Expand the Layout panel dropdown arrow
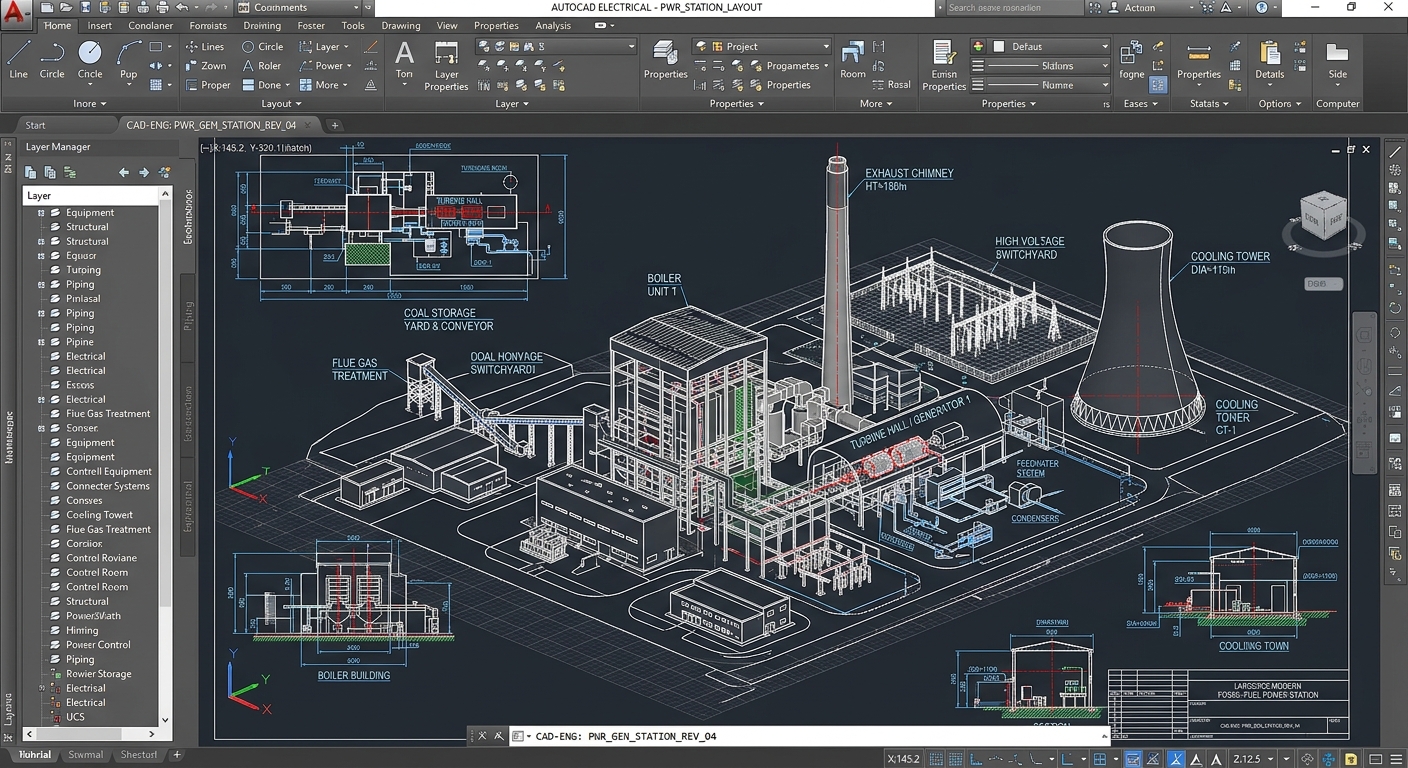The height and width of the screenshot is (768, 1408). pyautogui.click(x=297, y=104)
